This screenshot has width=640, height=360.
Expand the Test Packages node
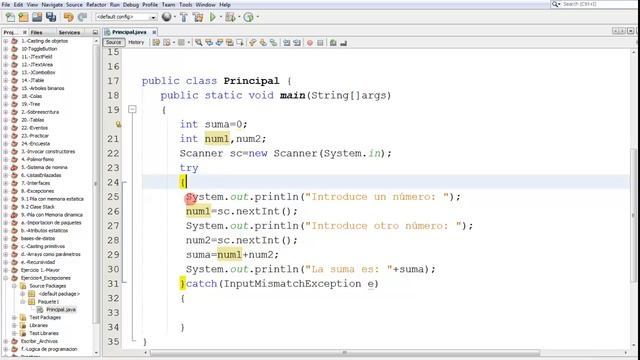pos(14,318)
